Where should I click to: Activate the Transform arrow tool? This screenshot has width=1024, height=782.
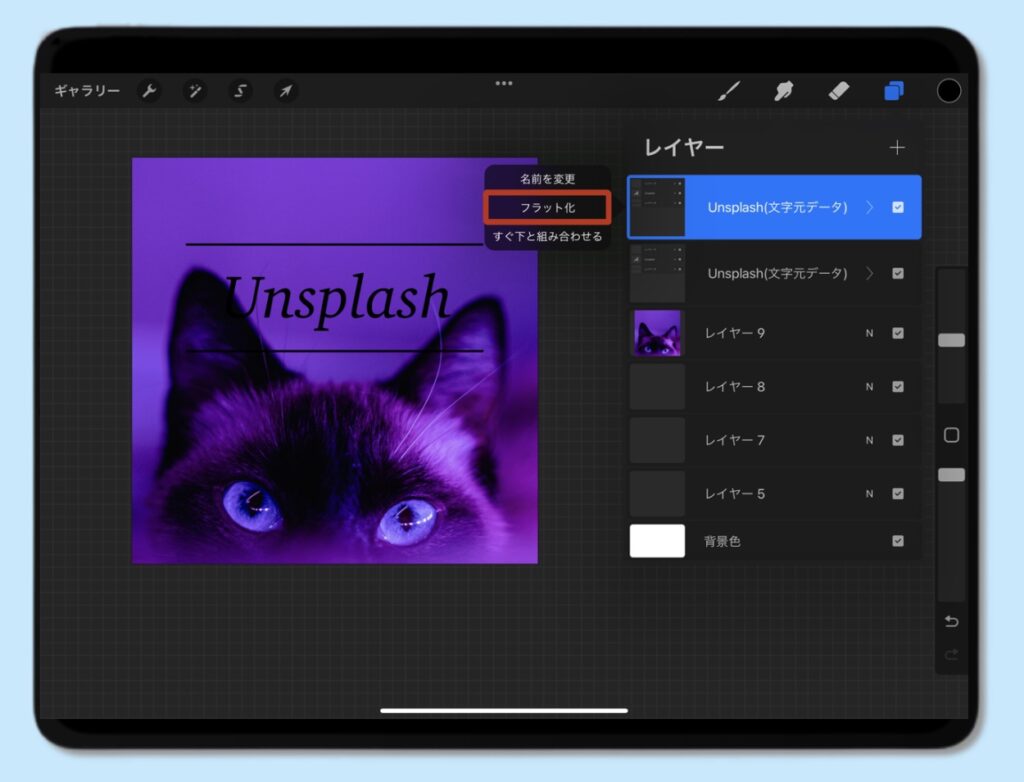[x=285, y=91]
